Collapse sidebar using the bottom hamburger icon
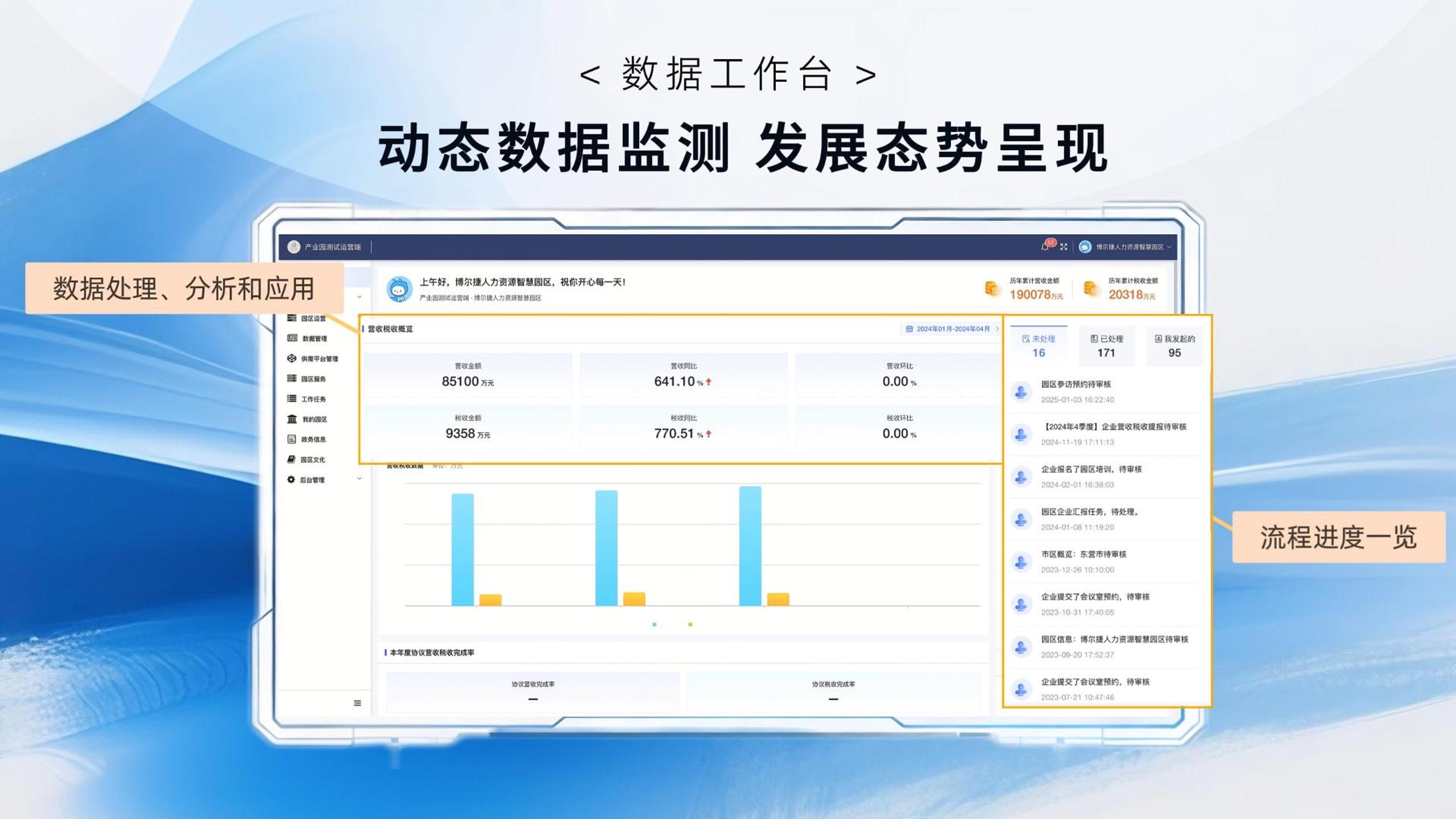 point(357,703)
